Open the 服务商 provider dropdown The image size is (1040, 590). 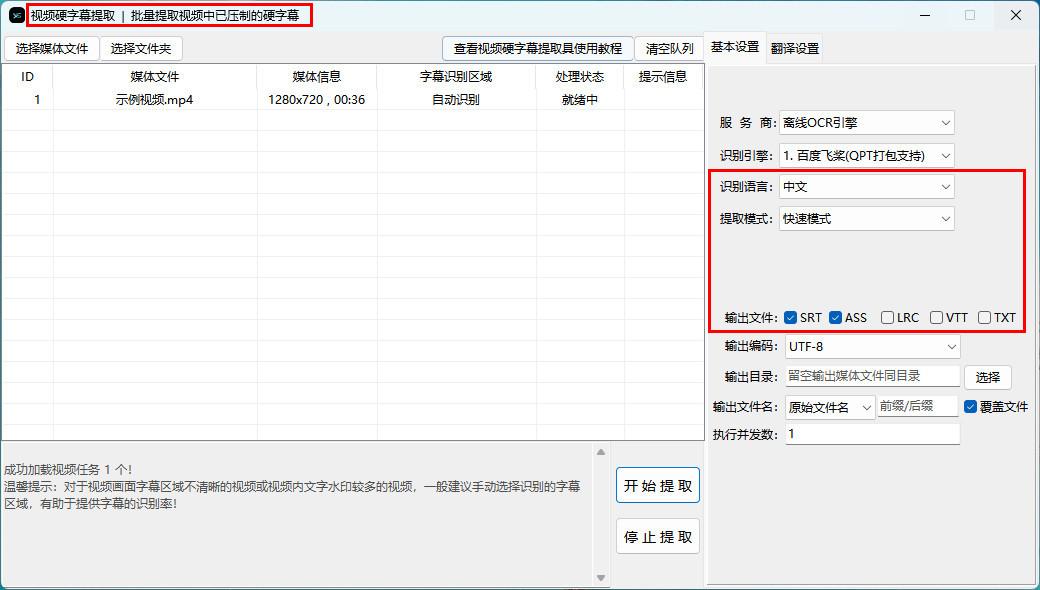[x=867, y=123]
